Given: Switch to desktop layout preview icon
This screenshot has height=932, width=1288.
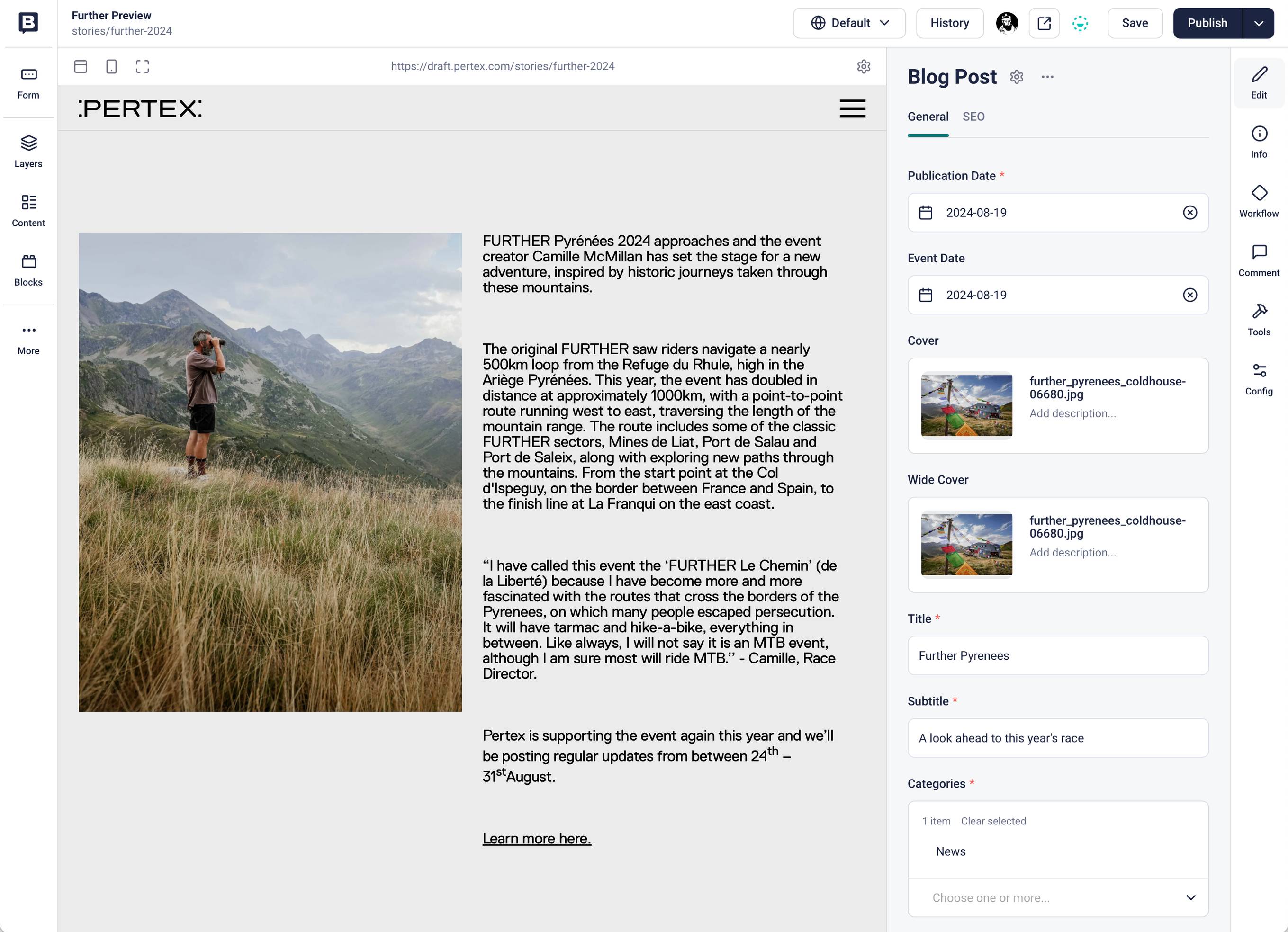Looking at the screenshot, I should 81,66.
